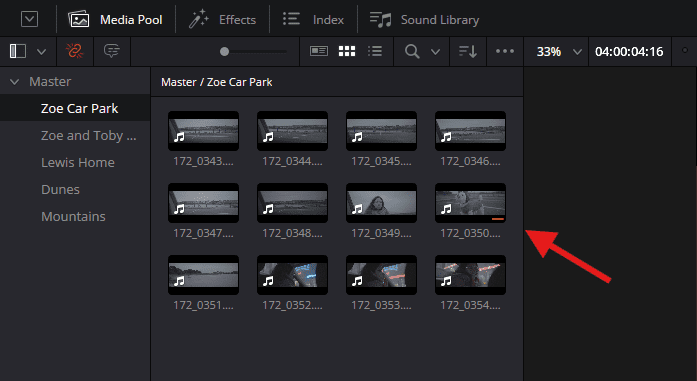Open the Sound Library panel

(425, 20)
